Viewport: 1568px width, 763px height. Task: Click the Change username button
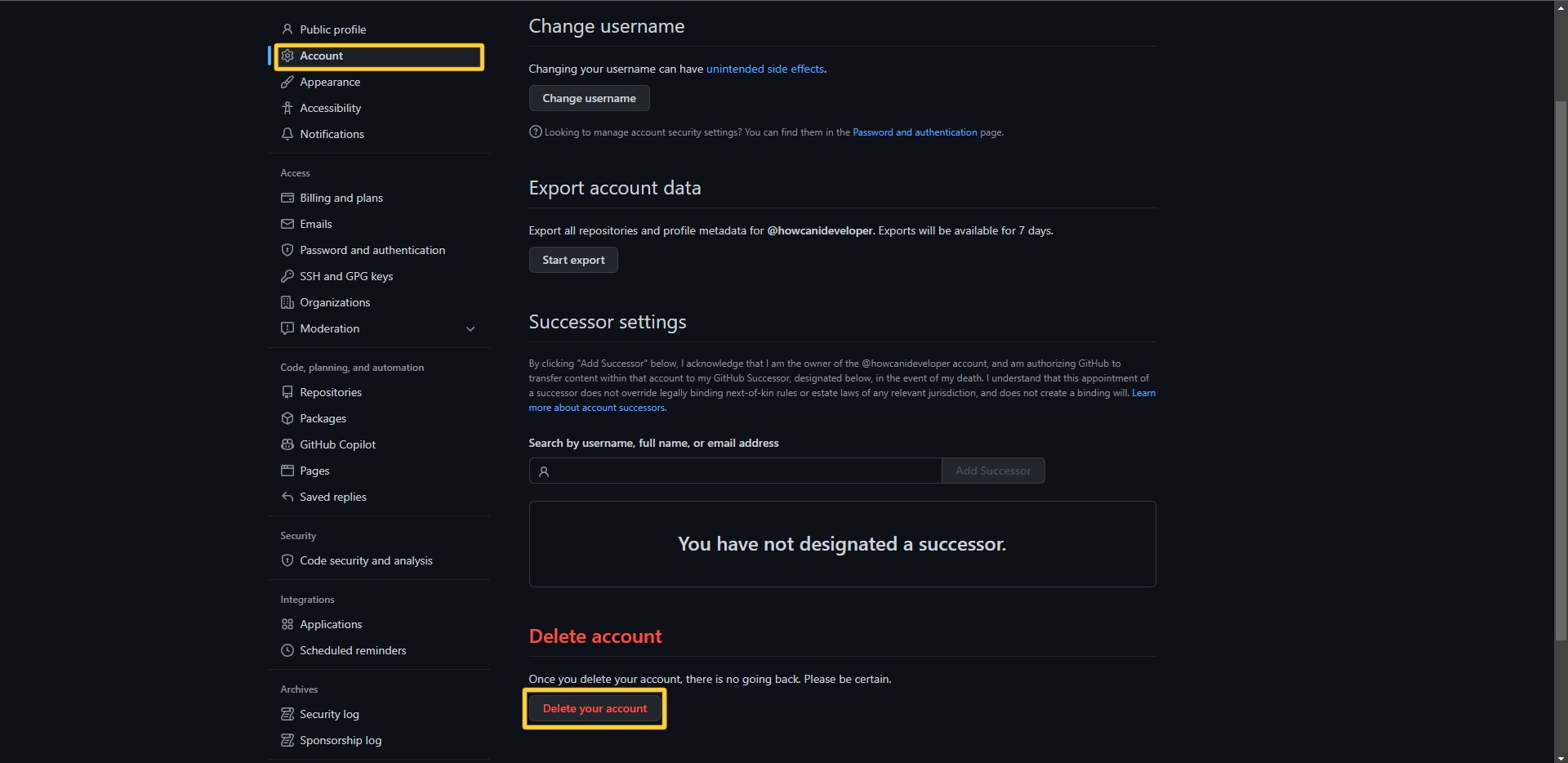pyautogui.click(x=589, y=98)
